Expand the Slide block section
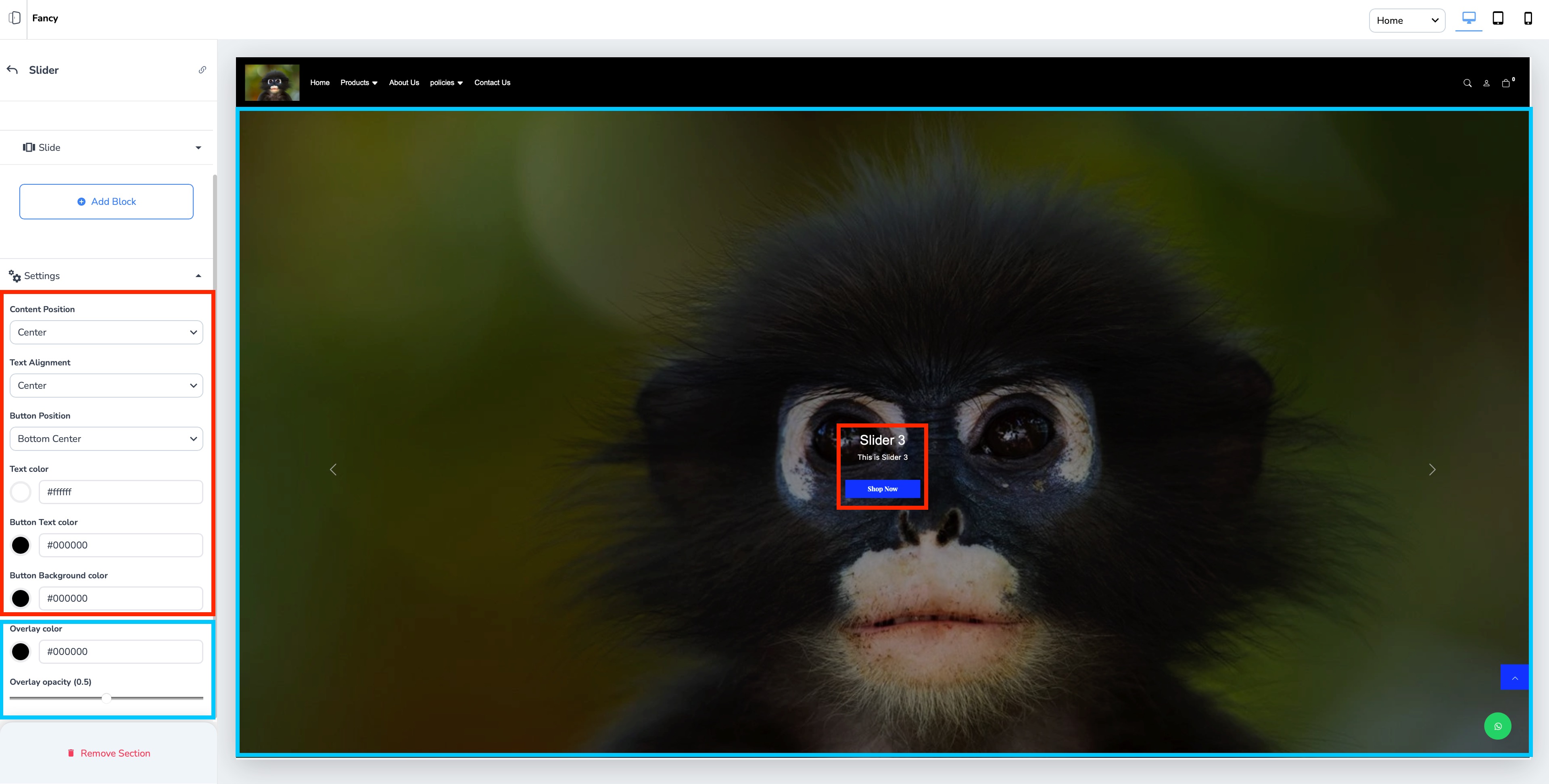Viewport: 1549px width, 784px height. (107, 147)
